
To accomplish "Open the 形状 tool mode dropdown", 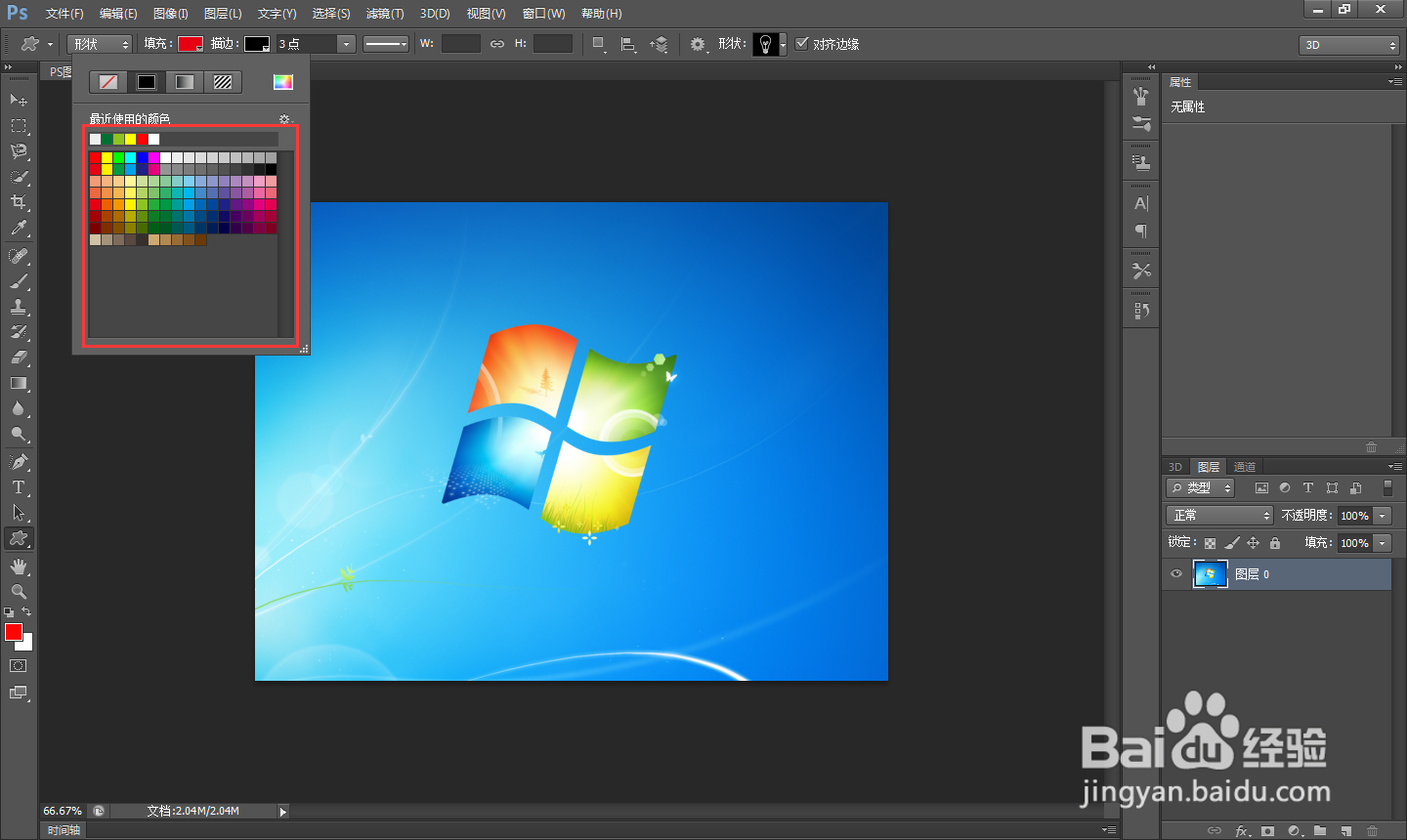I will click(100, 44).
